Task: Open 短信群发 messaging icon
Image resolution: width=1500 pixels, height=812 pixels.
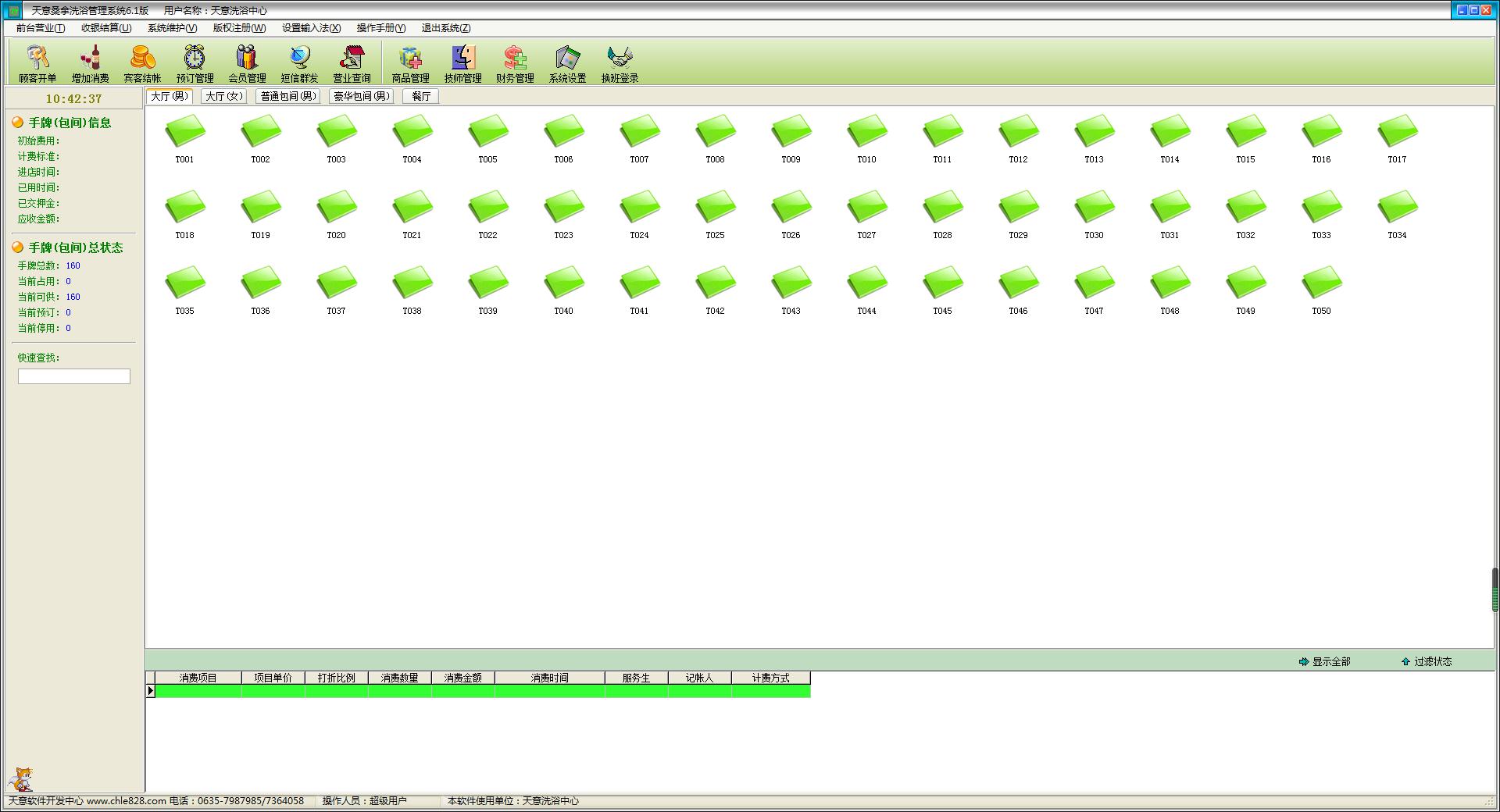Action: coord(299,63)
